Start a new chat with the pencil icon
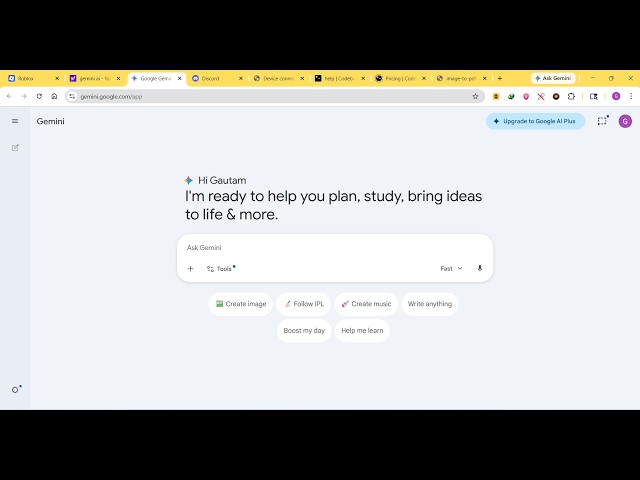Image resolution: width=640 pixels, height=480 pixels. coord(15,148)
